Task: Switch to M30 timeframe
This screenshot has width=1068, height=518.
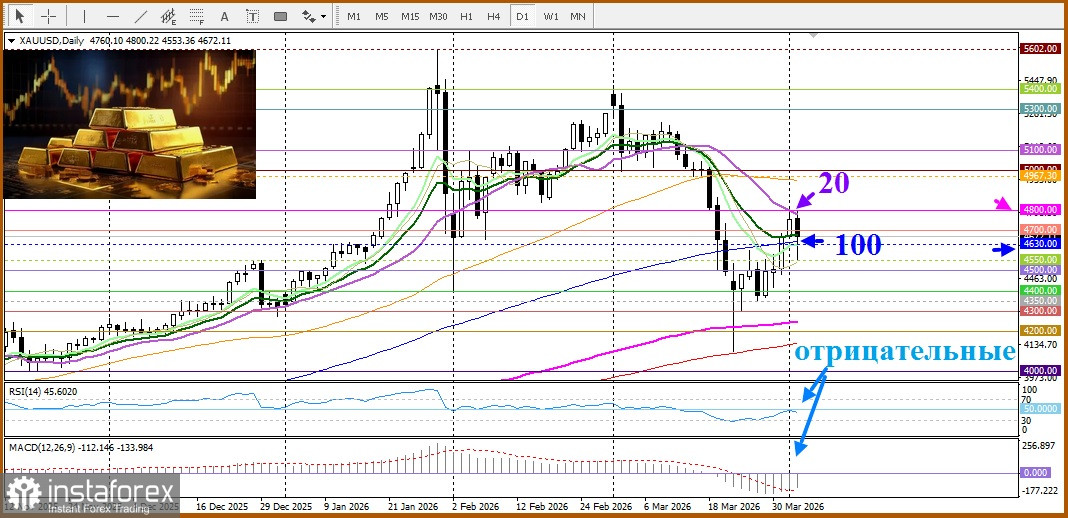Action: tap(438, 16)
